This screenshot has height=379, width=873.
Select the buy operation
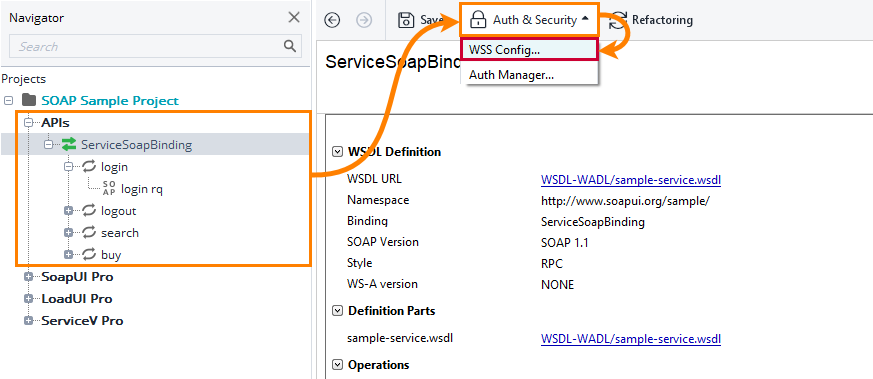(x=111, y=255)
